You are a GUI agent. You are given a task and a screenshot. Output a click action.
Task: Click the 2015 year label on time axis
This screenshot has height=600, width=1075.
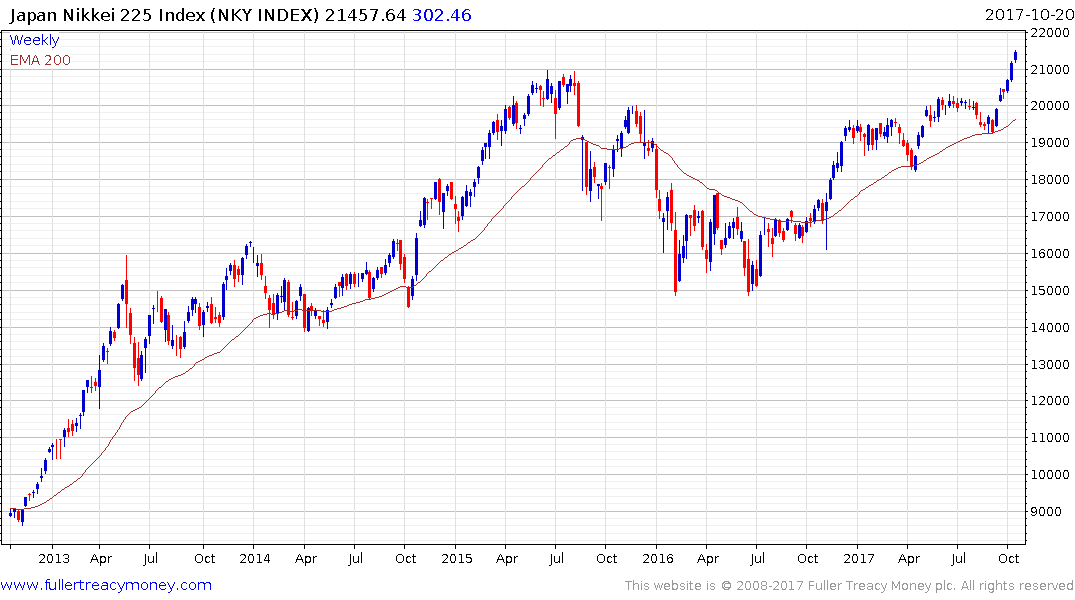pos(457,558)
